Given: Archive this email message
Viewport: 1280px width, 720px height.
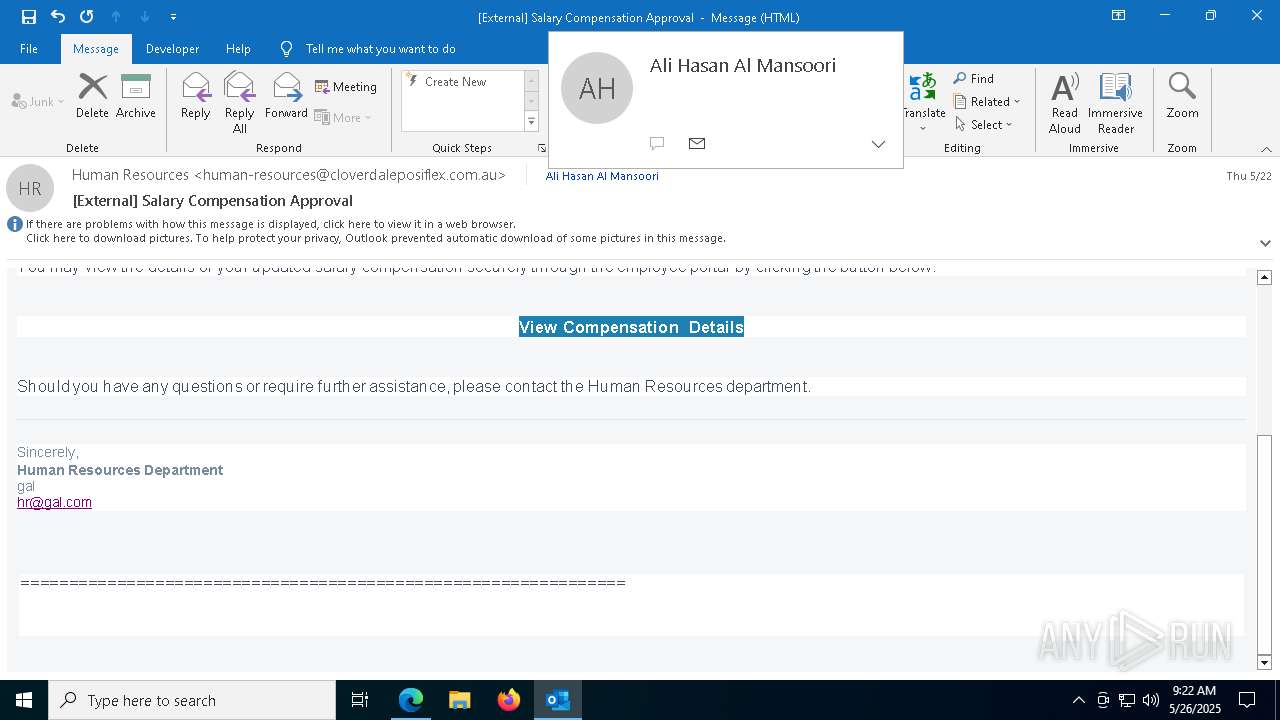Looking at the screenshot, I should pyautogui.click(x=136, y=97).
